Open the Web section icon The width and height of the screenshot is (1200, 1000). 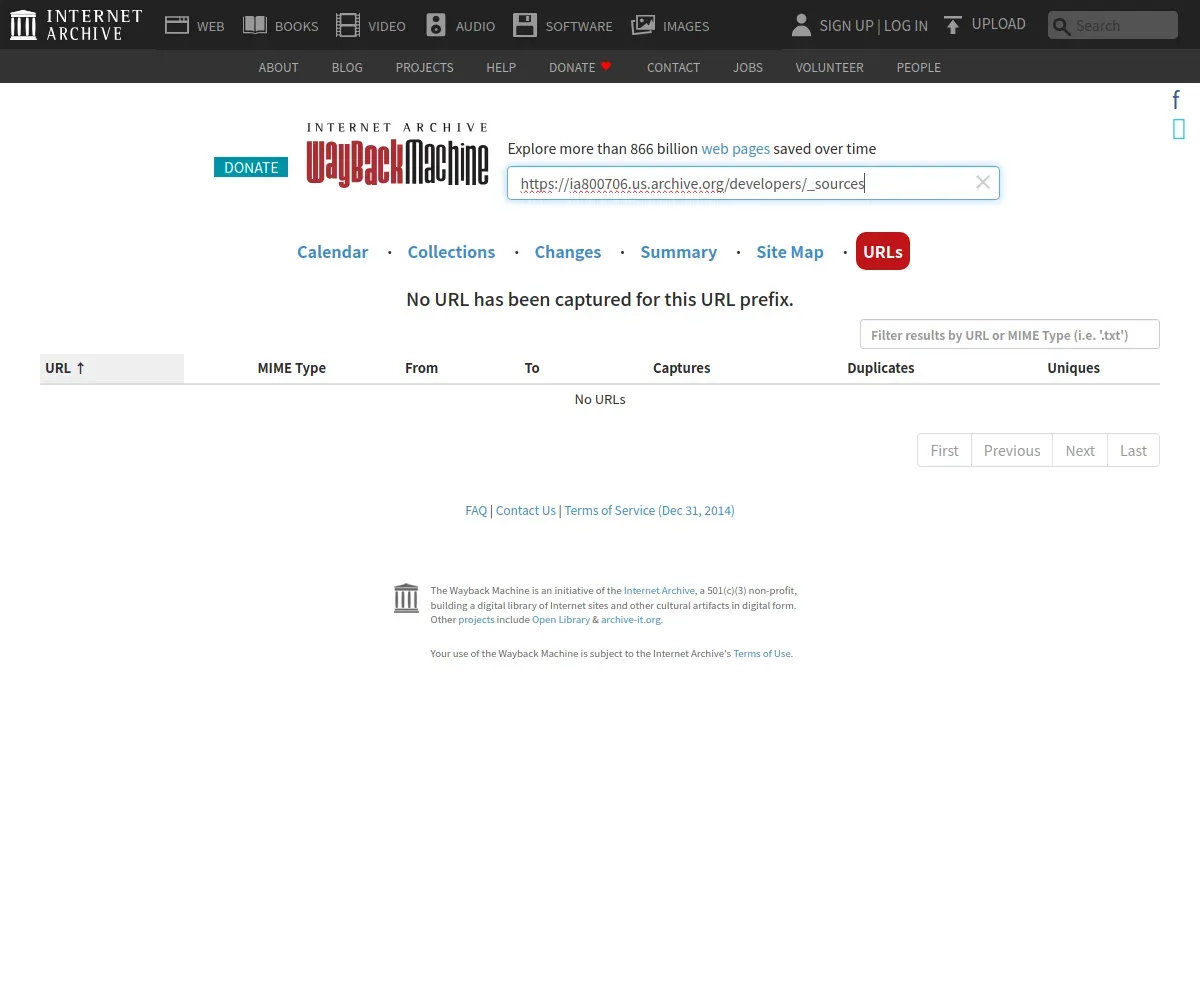177,25
